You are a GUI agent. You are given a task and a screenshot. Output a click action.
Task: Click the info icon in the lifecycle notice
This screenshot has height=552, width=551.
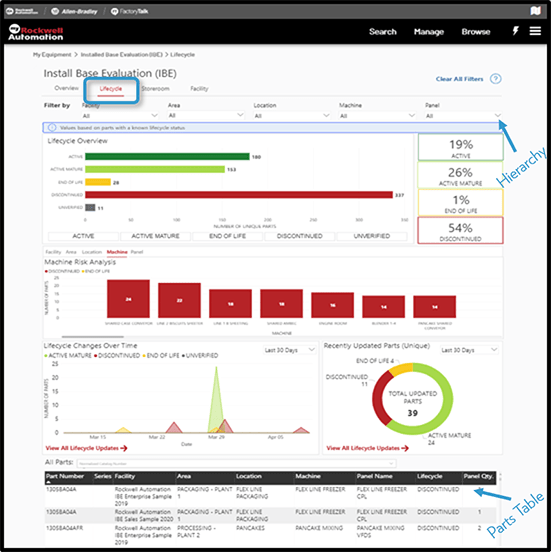52,127
